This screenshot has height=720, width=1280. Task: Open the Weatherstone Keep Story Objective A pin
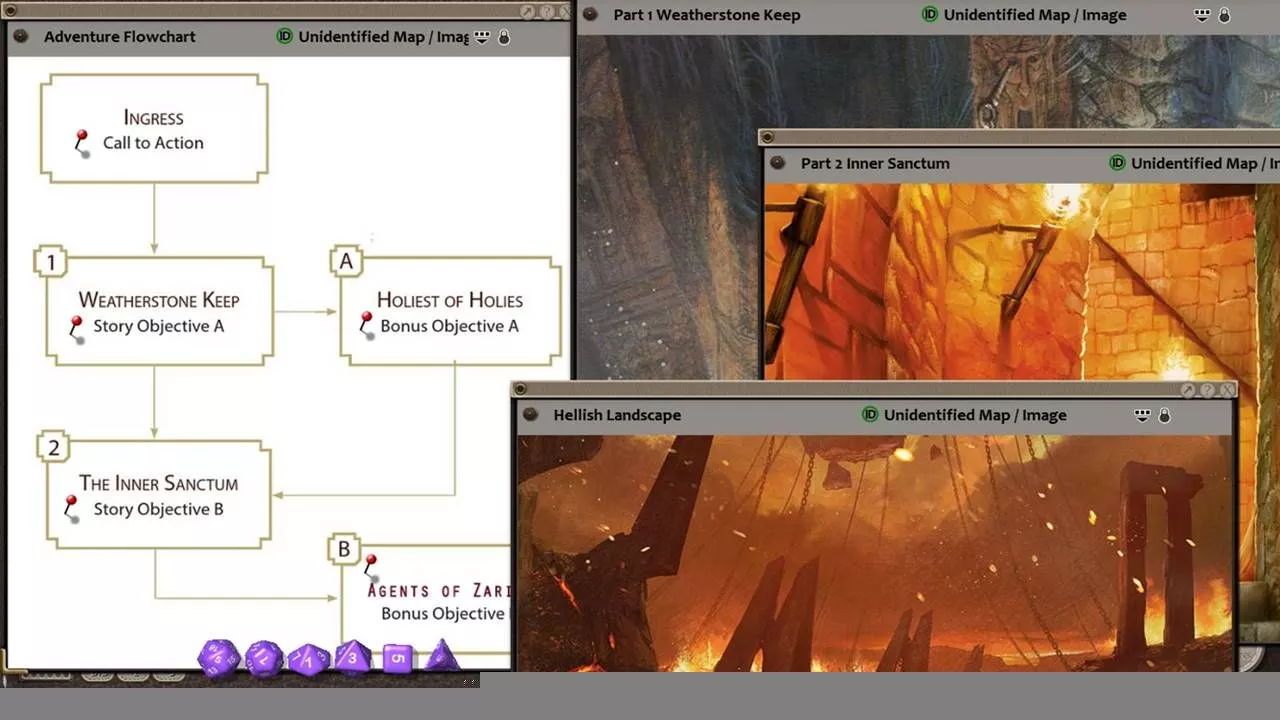pos(76,329)
